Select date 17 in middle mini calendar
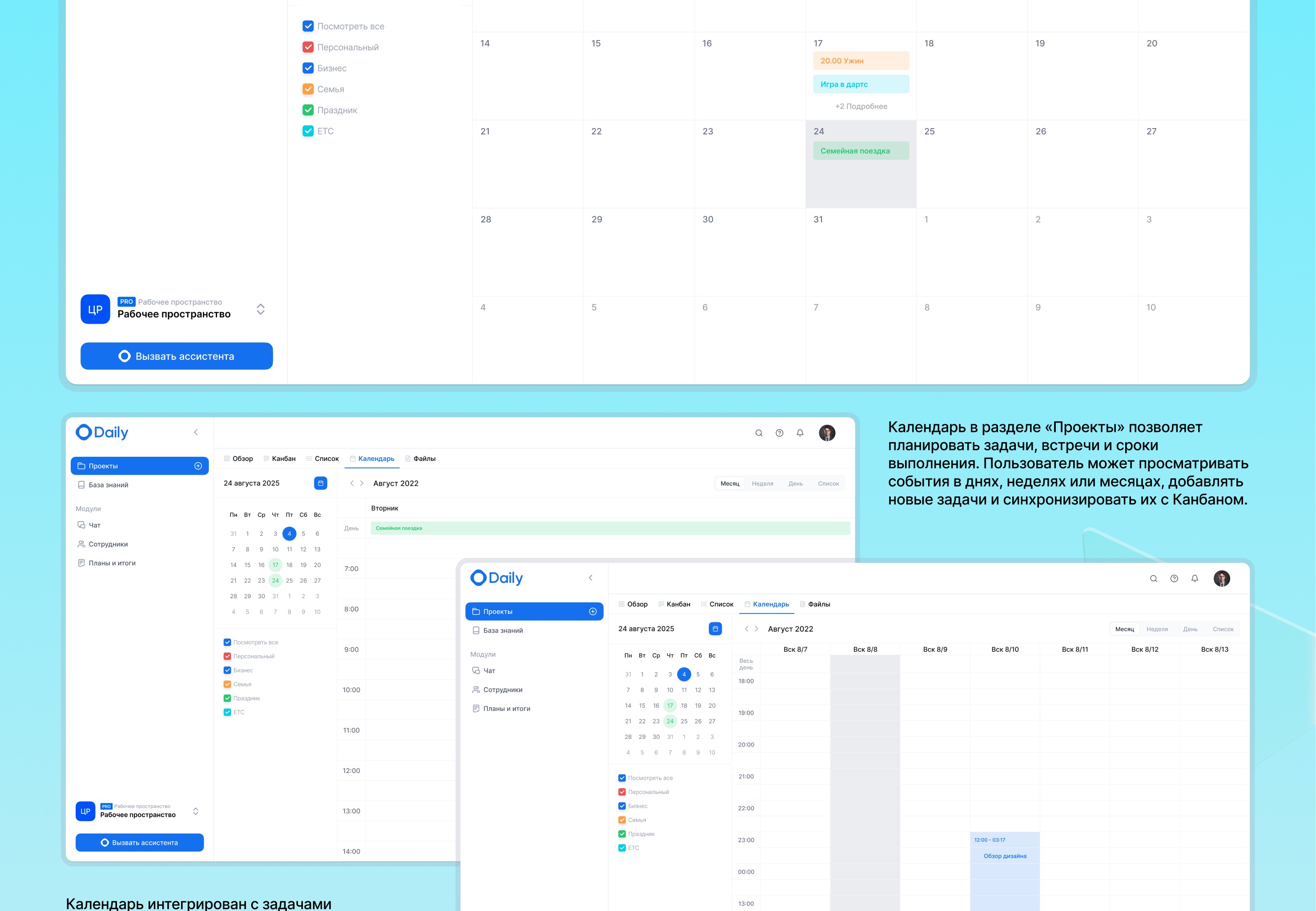1316x911 pixels. 275,565
